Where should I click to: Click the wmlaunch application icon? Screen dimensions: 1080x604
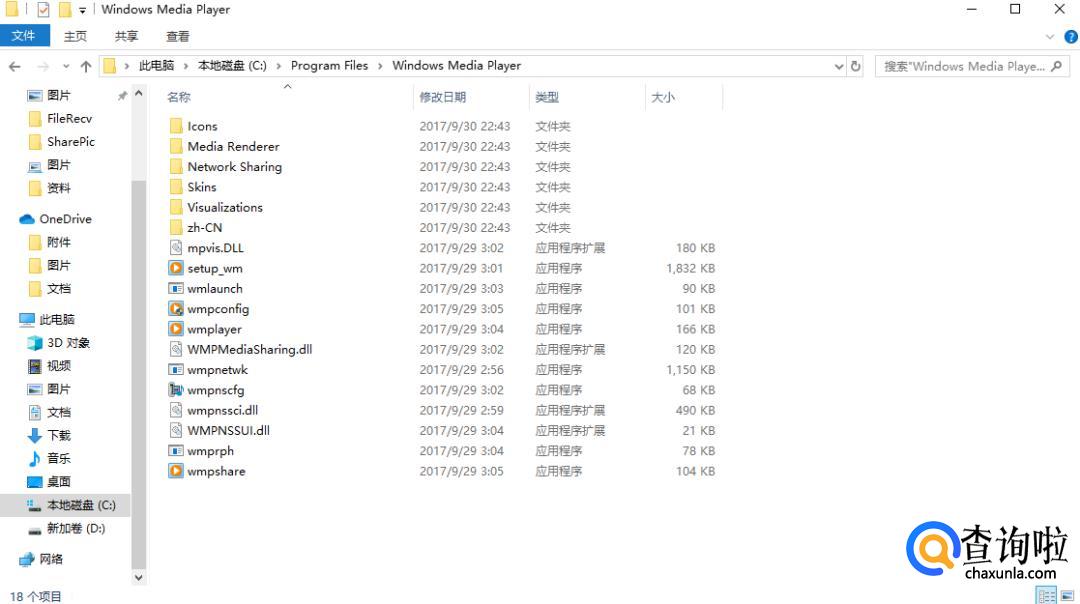(176, 289)
